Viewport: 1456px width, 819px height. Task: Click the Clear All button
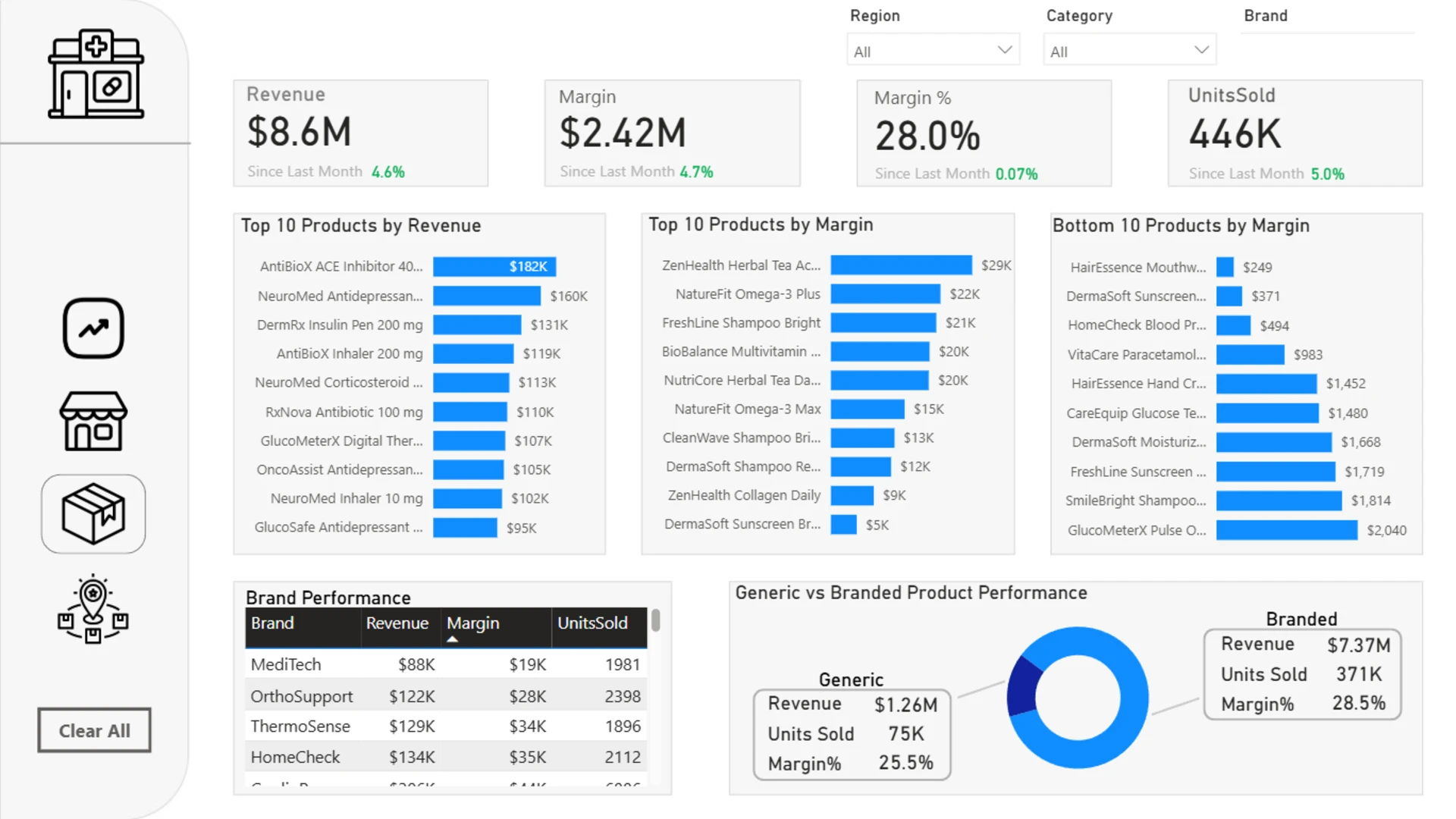click(94, 730)
